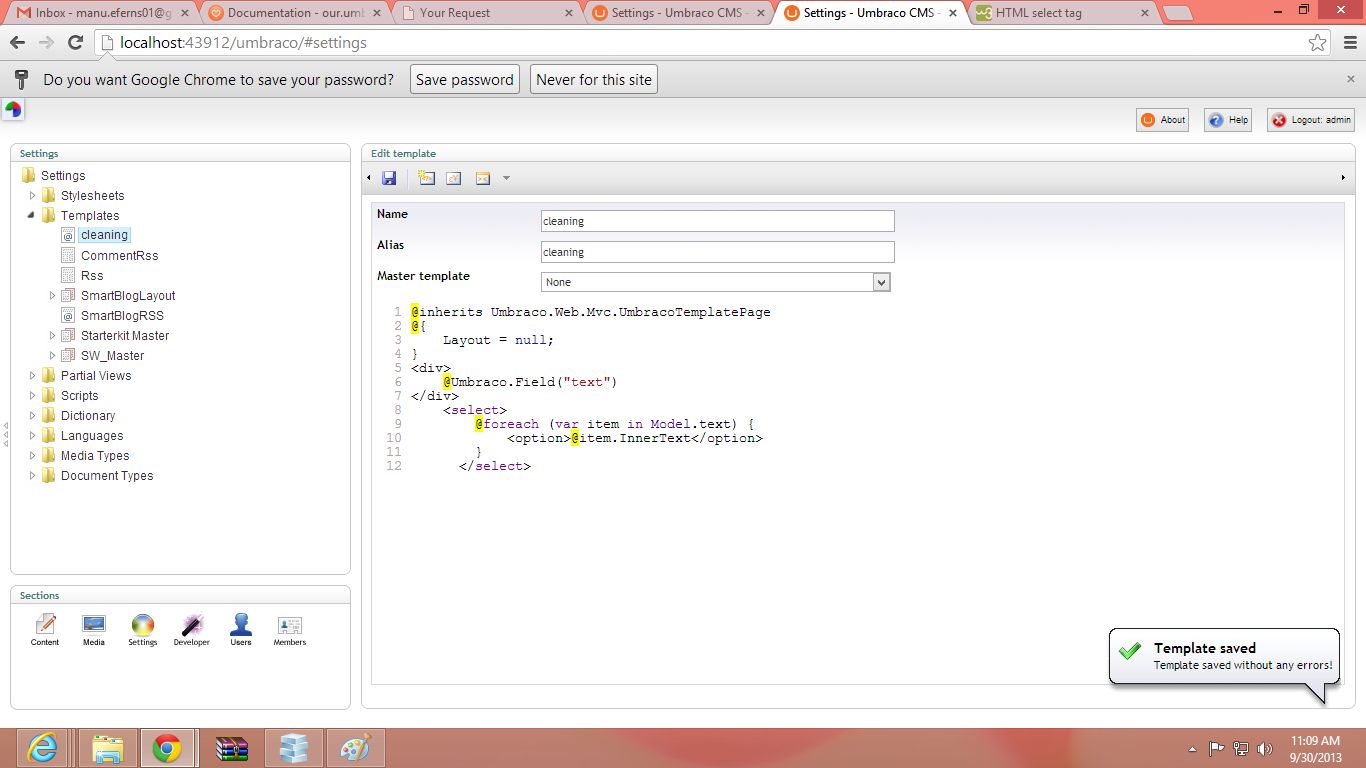Switch to the Your Request tab
The height and width of the screenshot is (768, 1366).
484,13
